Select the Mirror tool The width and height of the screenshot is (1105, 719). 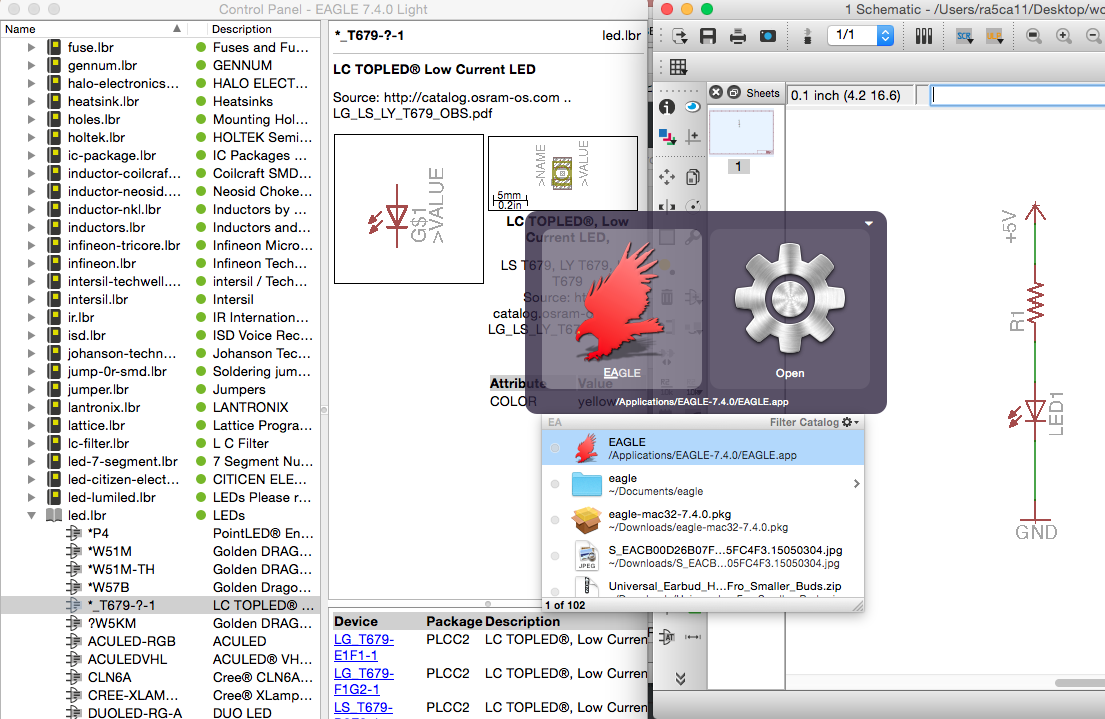point(667,206)
